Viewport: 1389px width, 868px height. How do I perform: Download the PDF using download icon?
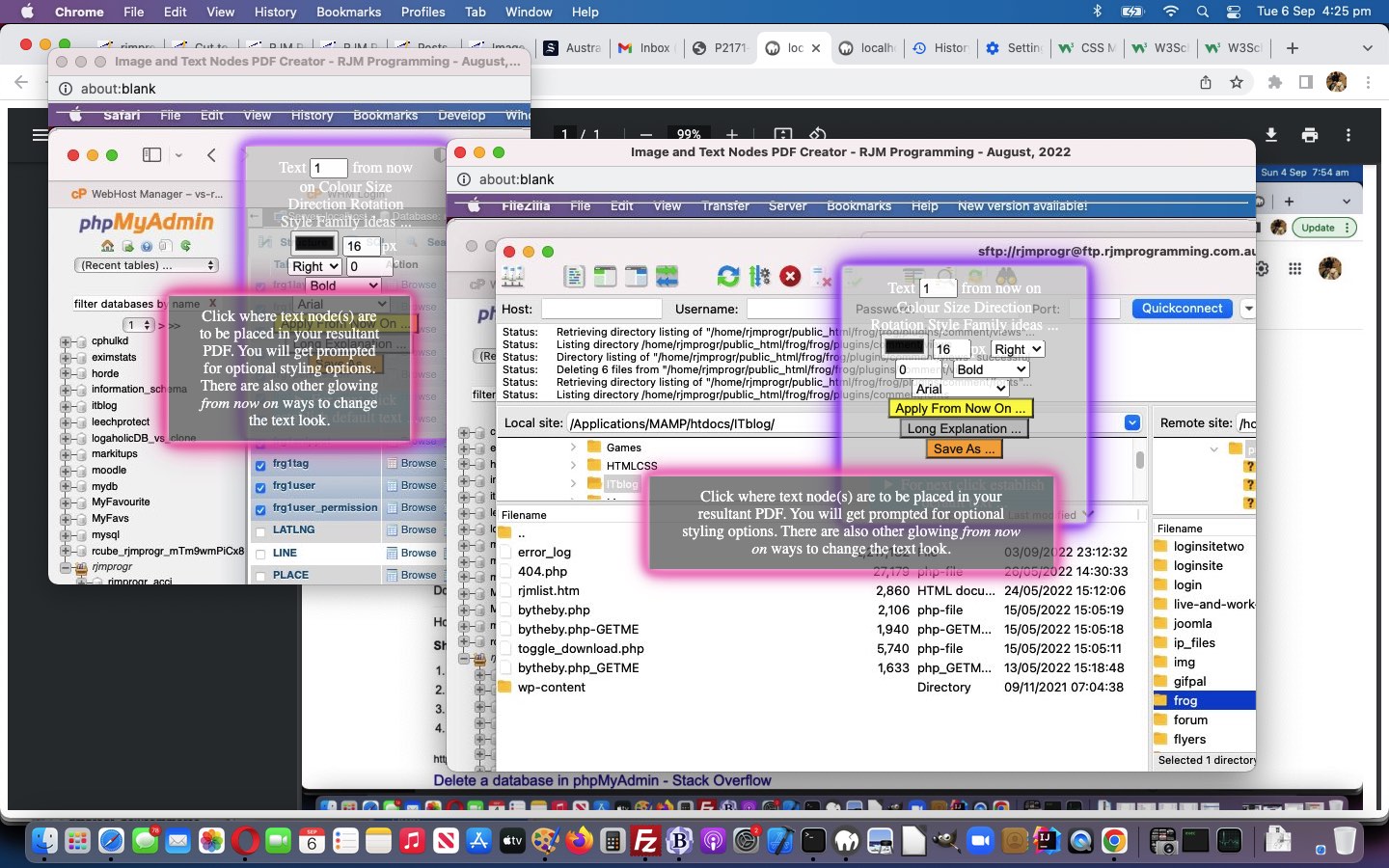click(x=1271, y=135)
